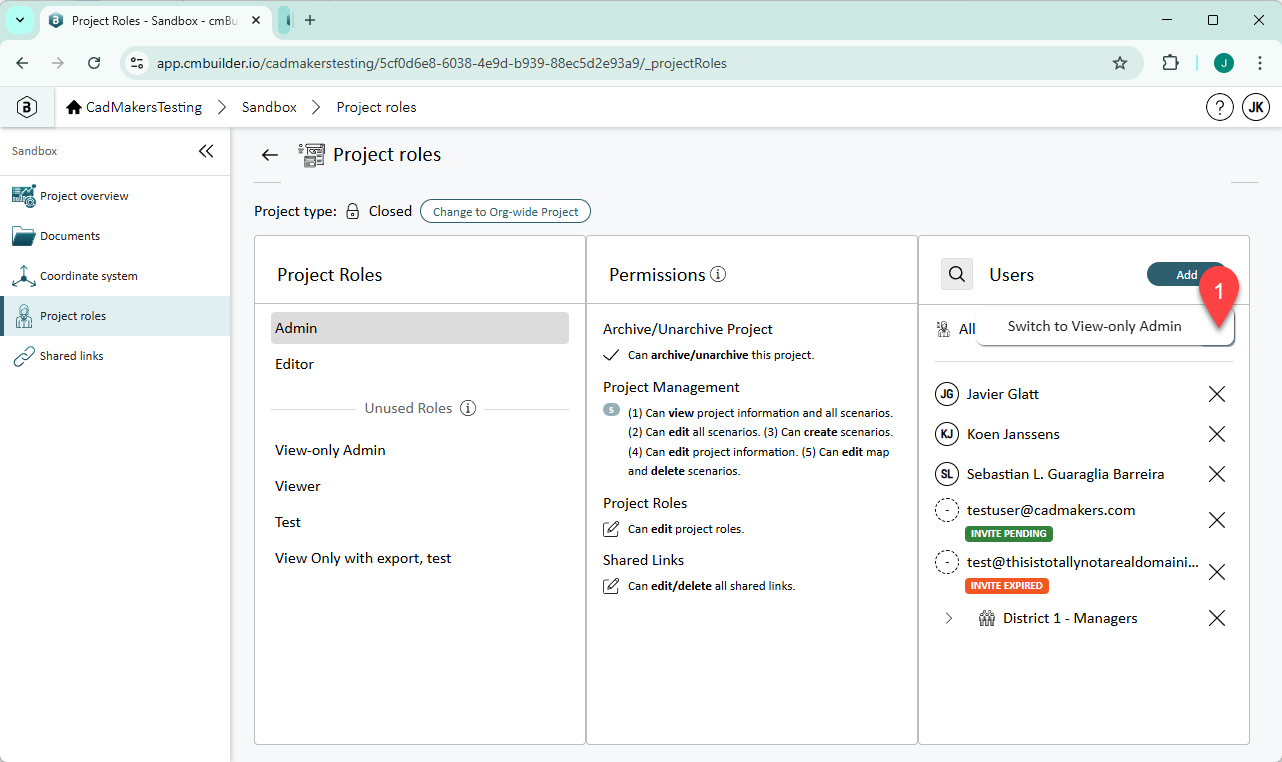Choose Switch to View-only Admin option

[1094, 326]
